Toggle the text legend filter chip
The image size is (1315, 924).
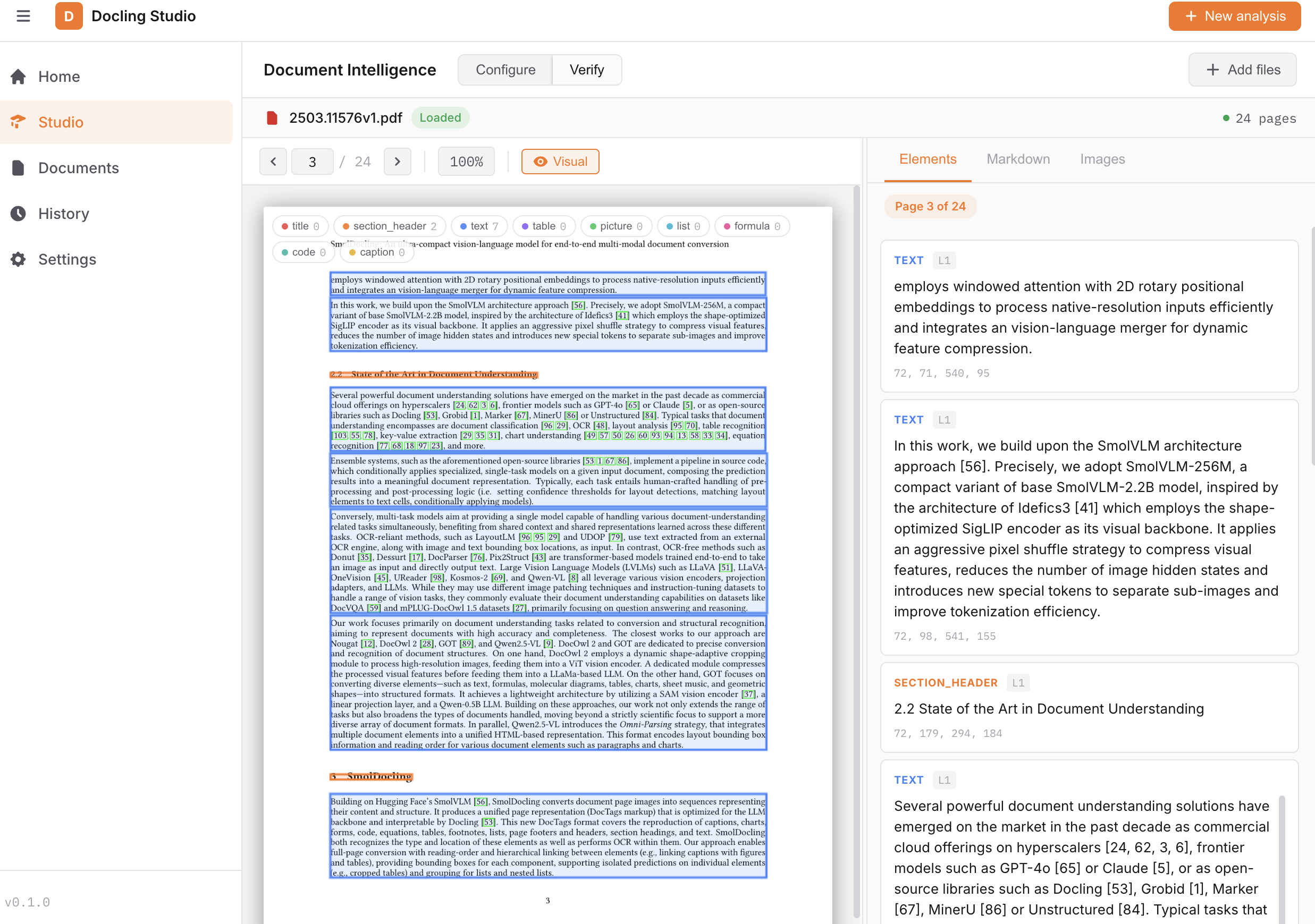tap(479, 226)
